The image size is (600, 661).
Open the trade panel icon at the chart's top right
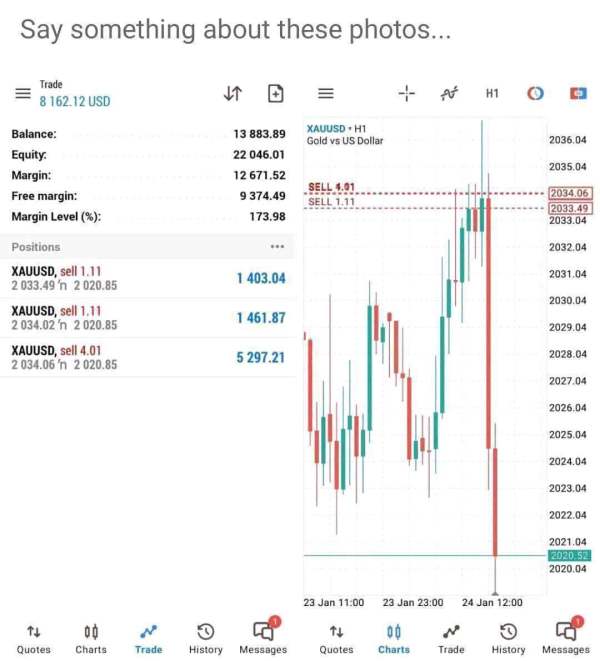coord(578,93)
